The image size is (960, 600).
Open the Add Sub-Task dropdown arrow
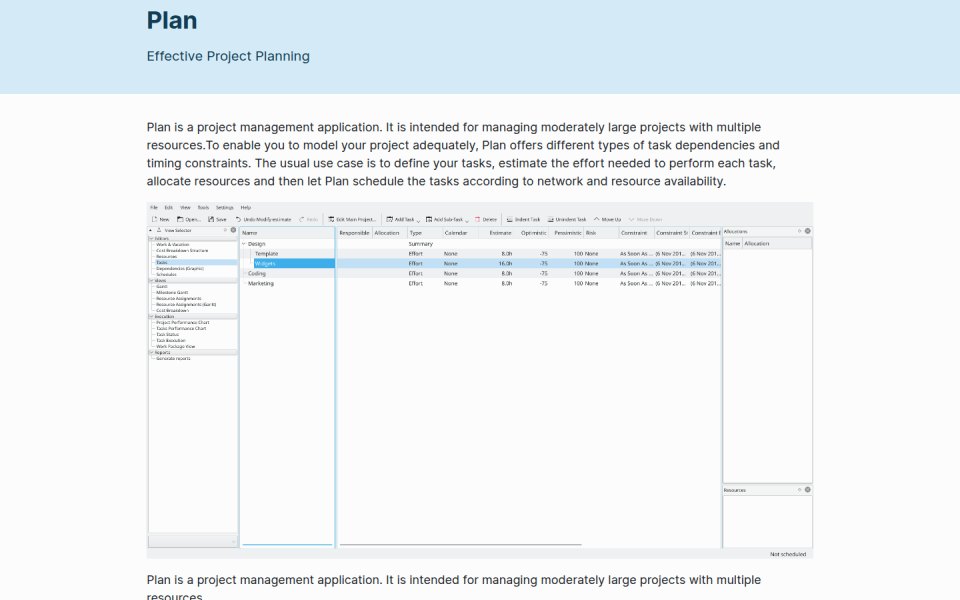tap(467, 220)
